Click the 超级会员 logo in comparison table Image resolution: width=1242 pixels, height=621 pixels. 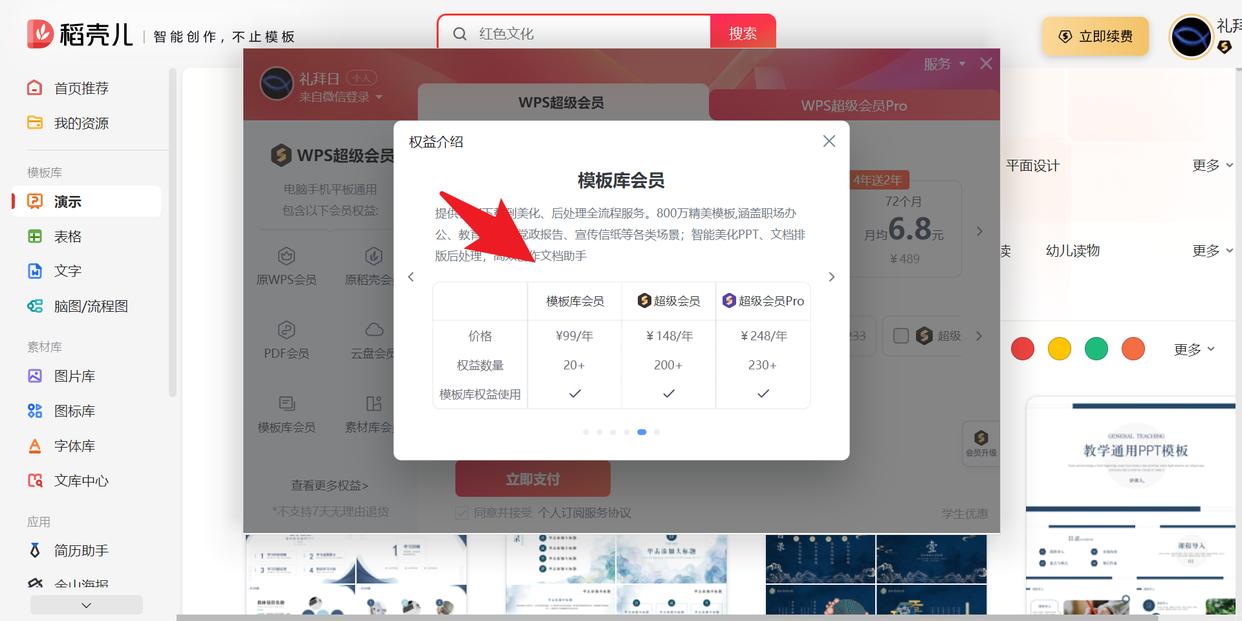click(x=644, y=301)
